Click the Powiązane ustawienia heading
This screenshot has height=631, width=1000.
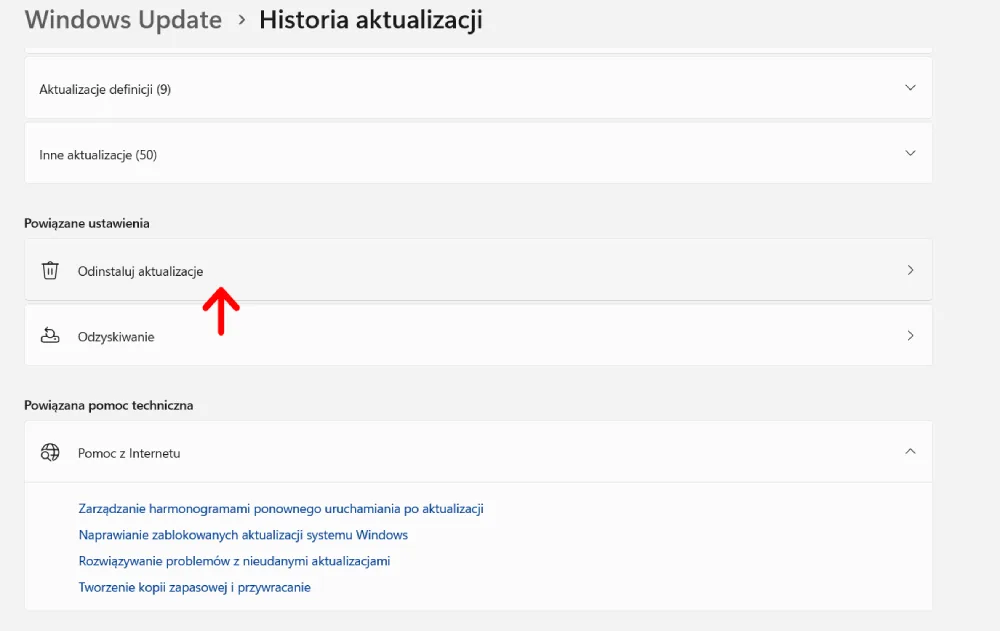(x=87, y=223)
